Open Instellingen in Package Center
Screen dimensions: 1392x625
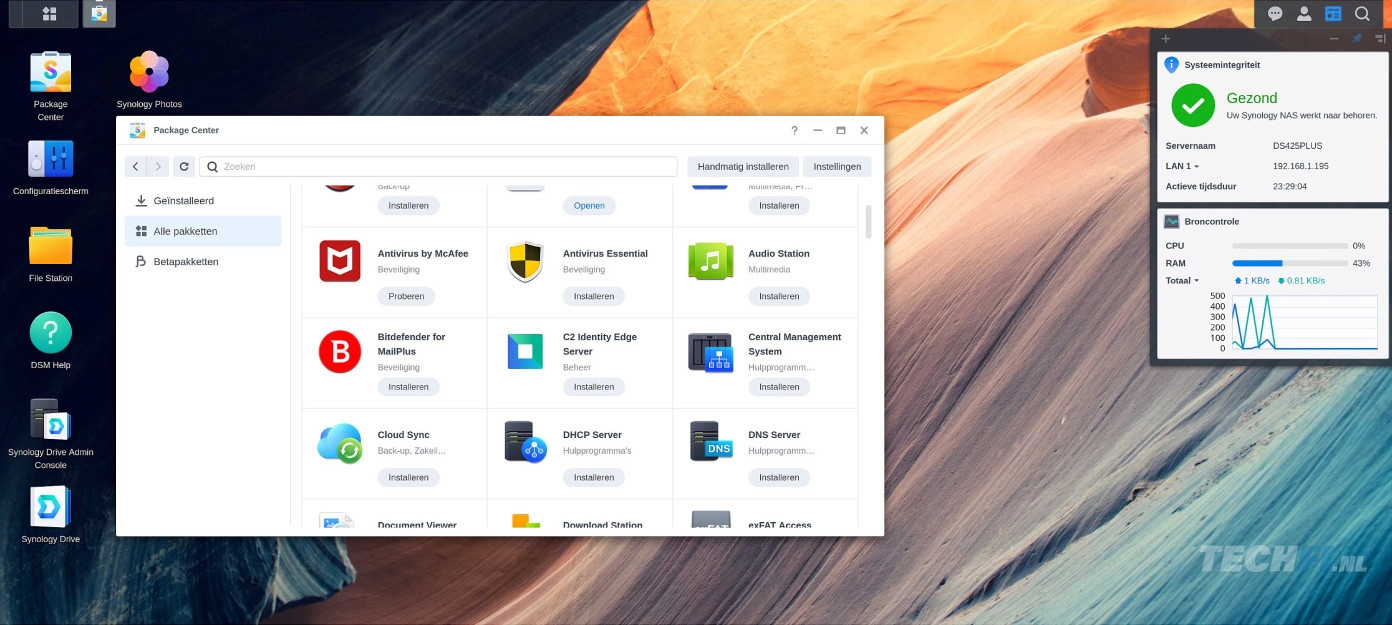837,167
